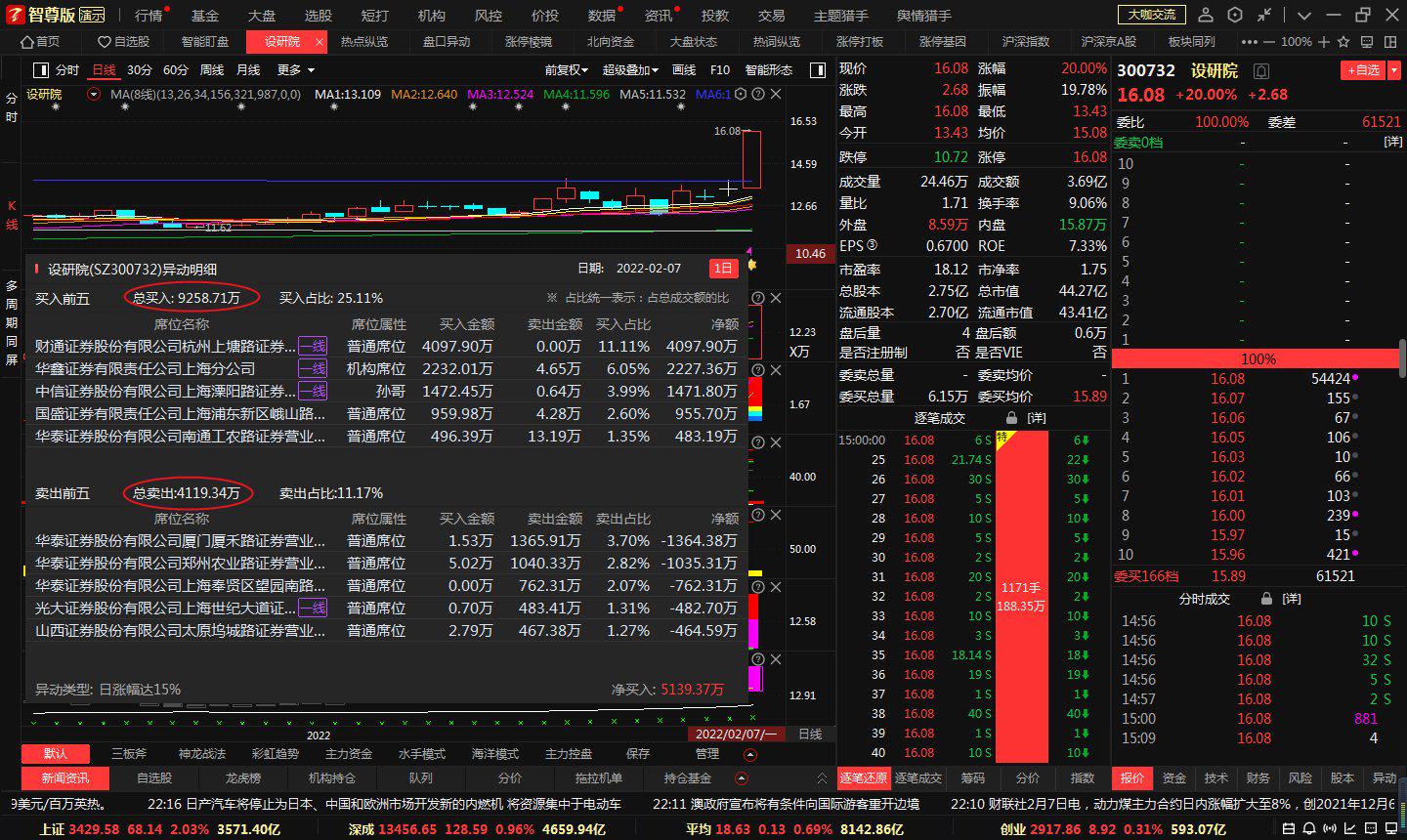Toggle the left panel icon beside 分时

41,70
